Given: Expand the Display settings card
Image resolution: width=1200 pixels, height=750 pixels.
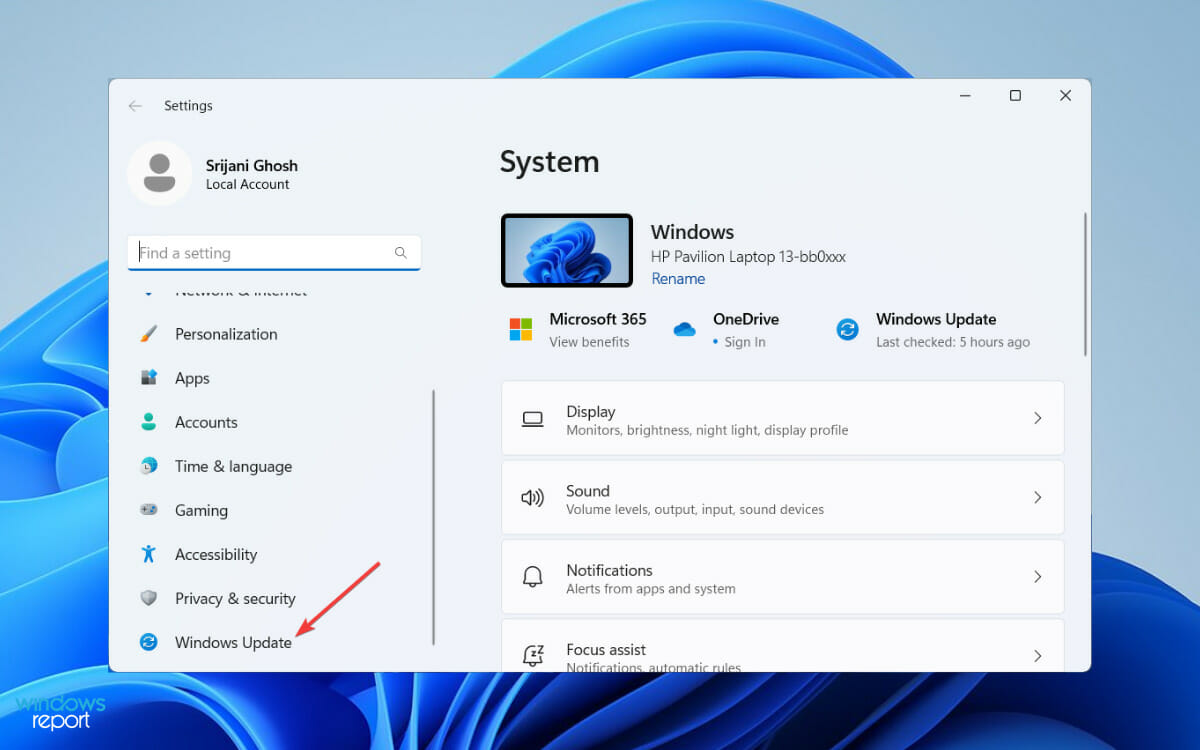Looking at the screenshot, I should click(x=1037, y=418).
